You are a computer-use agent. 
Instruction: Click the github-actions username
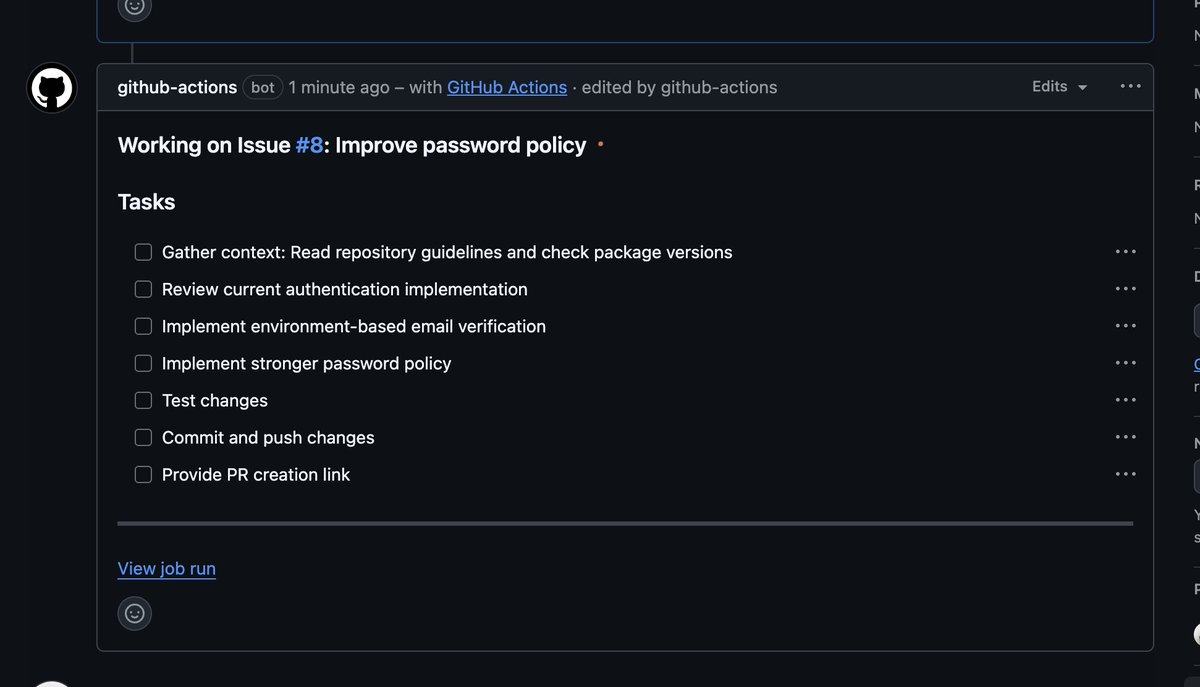(178, 87)
